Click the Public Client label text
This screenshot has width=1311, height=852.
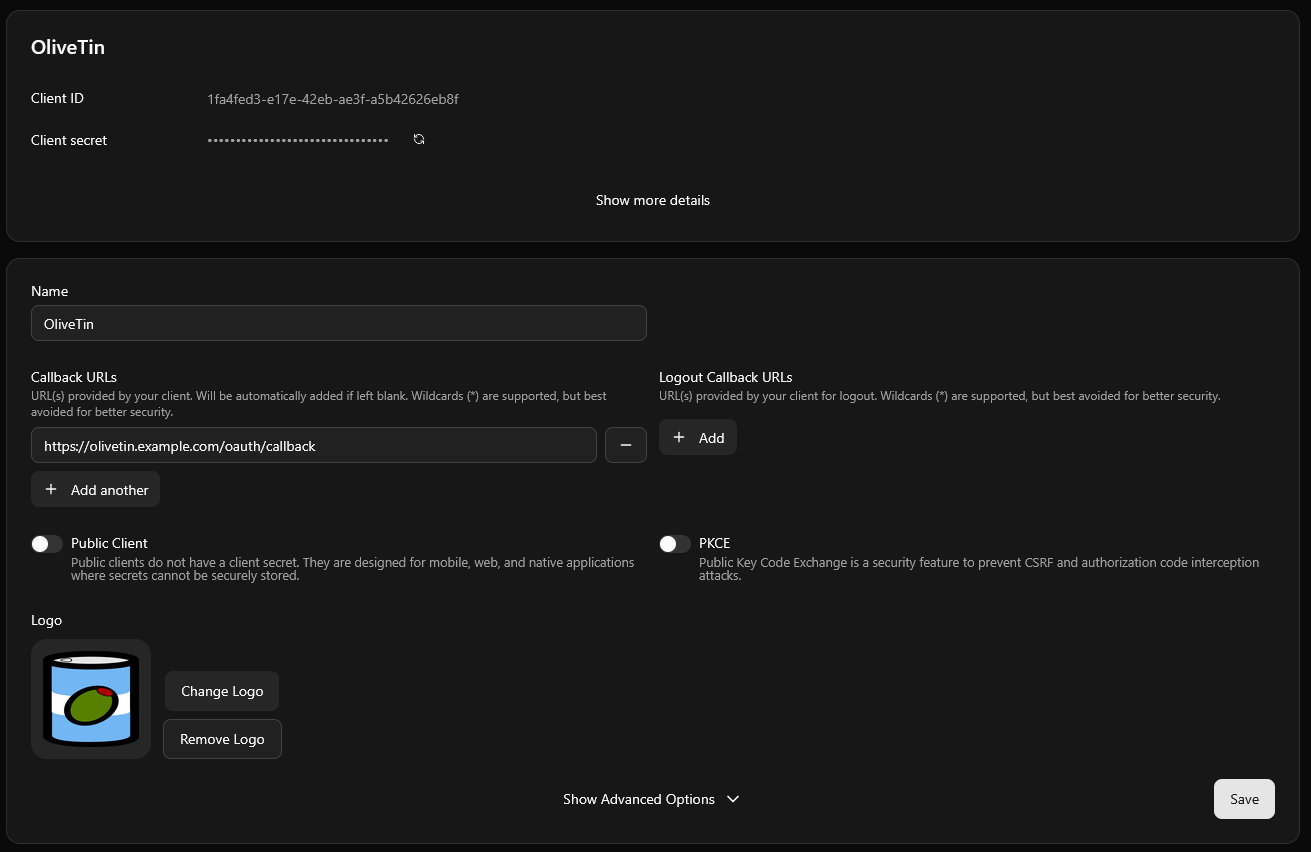tap(109, 543)
